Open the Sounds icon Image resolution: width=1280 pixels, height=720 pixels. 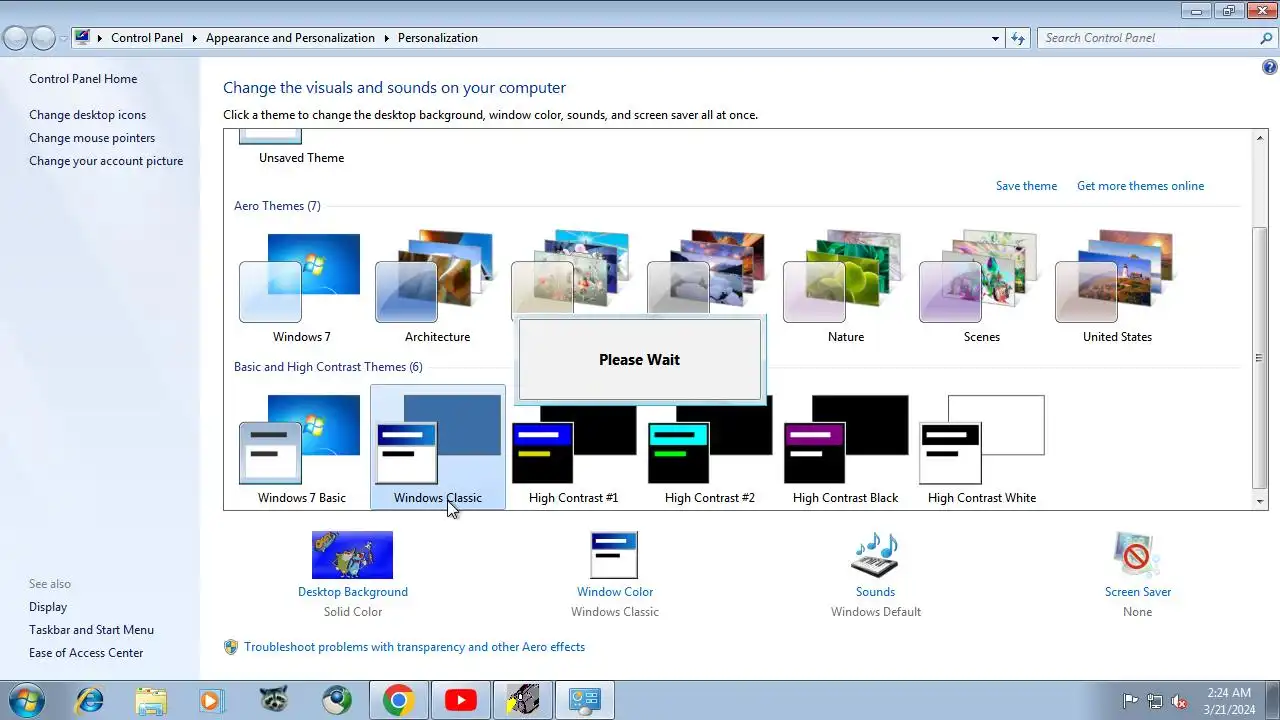[x=875, y=555]
